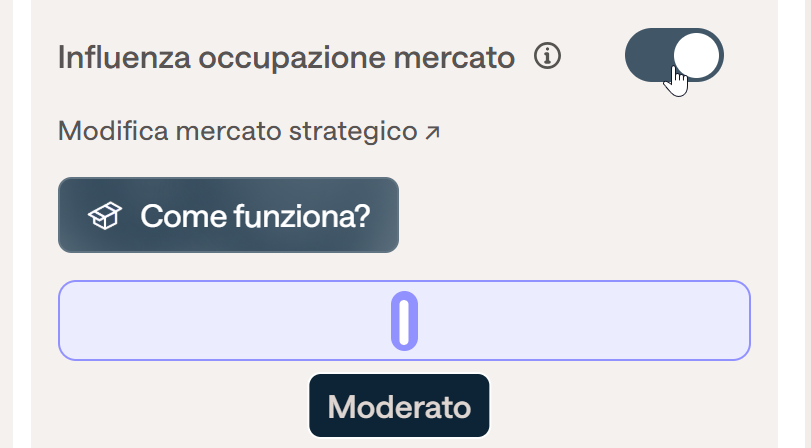This screenshot has width=811, height=448.
Task: Click the diagonal arrow next to strategico
Action: (x=432, y=133)
